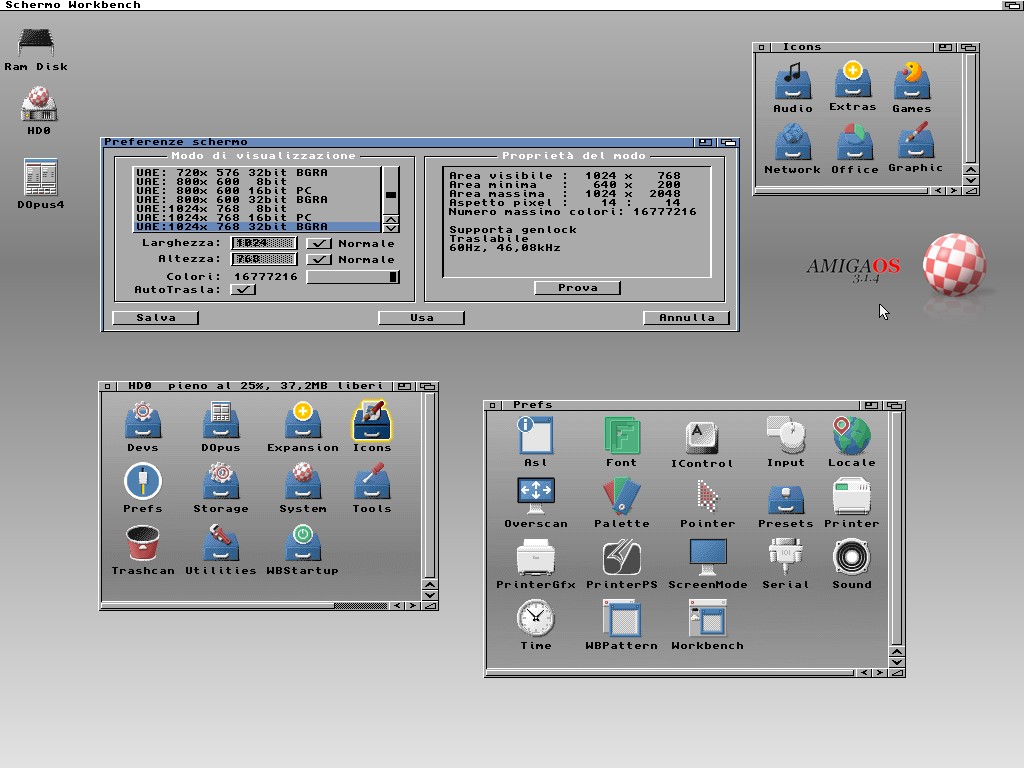Open the Sound speaker icon
Viewport: 1024px width, 768px height.
point(851,556)
